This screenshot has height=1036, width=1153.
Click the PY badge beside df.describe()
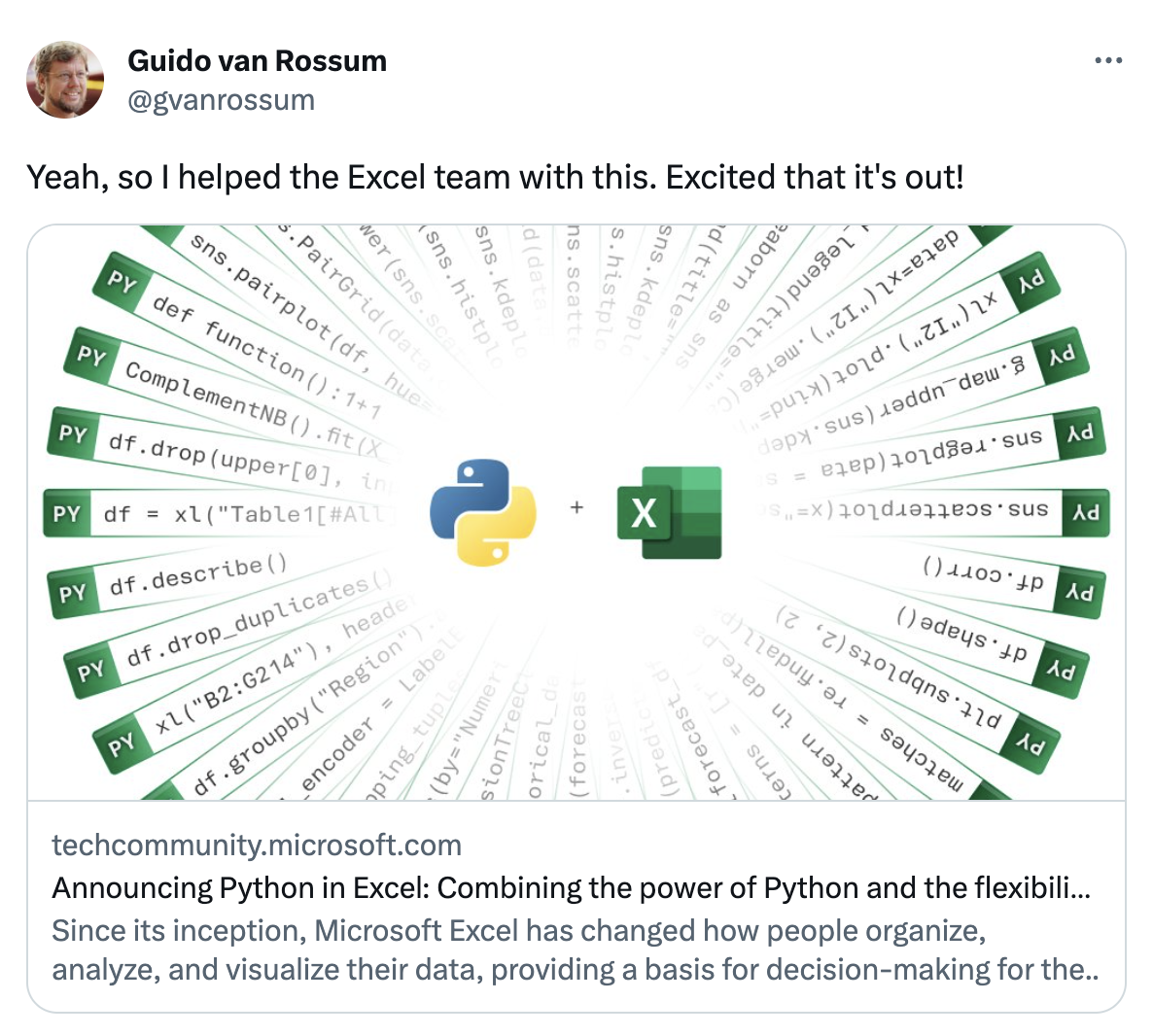click(72, 593)
